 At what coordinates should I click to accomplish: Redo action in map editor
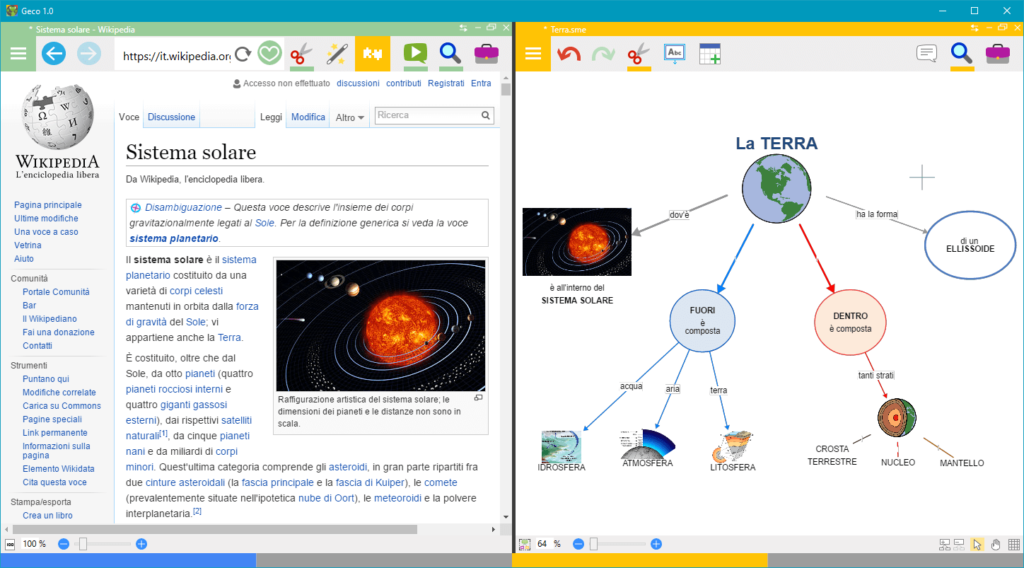(x=603, y=54)
